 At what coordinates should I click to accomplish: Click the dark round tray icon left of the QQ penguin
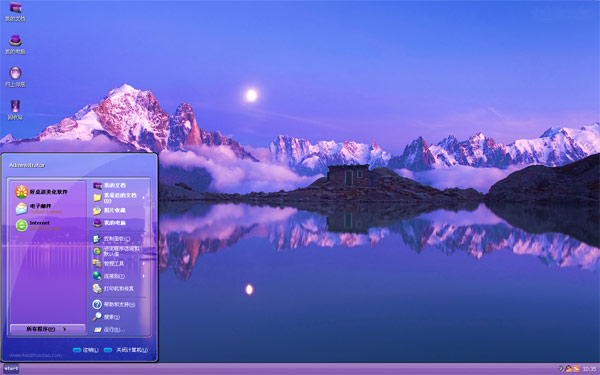click(561, 369)
